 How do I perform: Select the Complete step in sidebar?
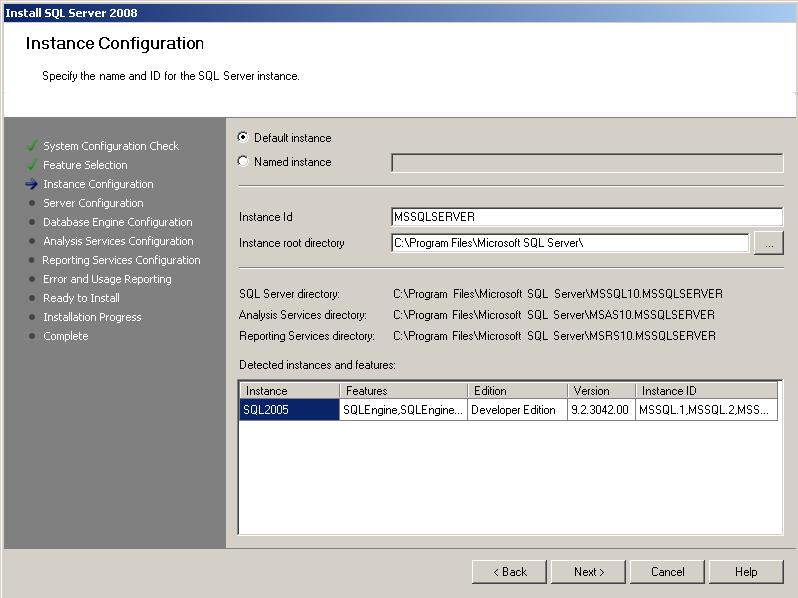pyautogui.click(x=66, y=336)
